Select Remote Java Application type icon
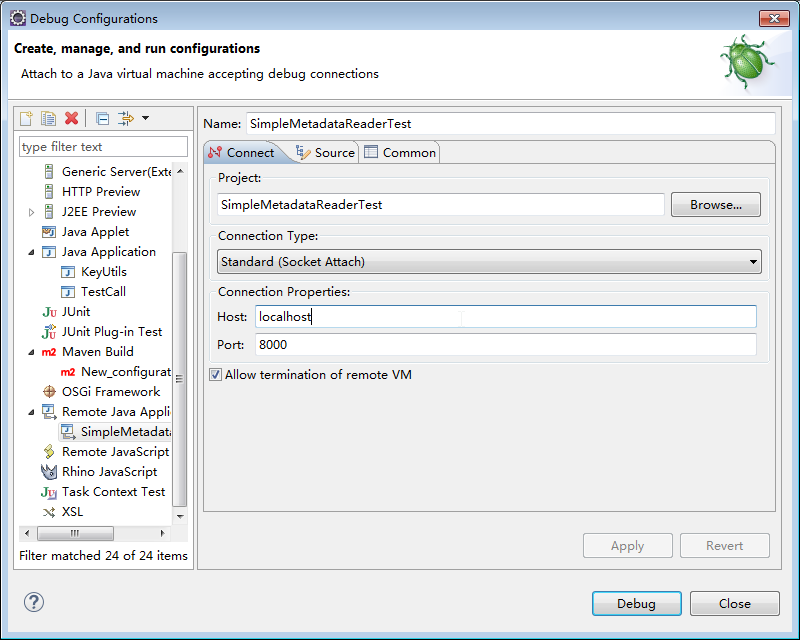The width and height of the screenshot is (800, 640). click(49, 412)
